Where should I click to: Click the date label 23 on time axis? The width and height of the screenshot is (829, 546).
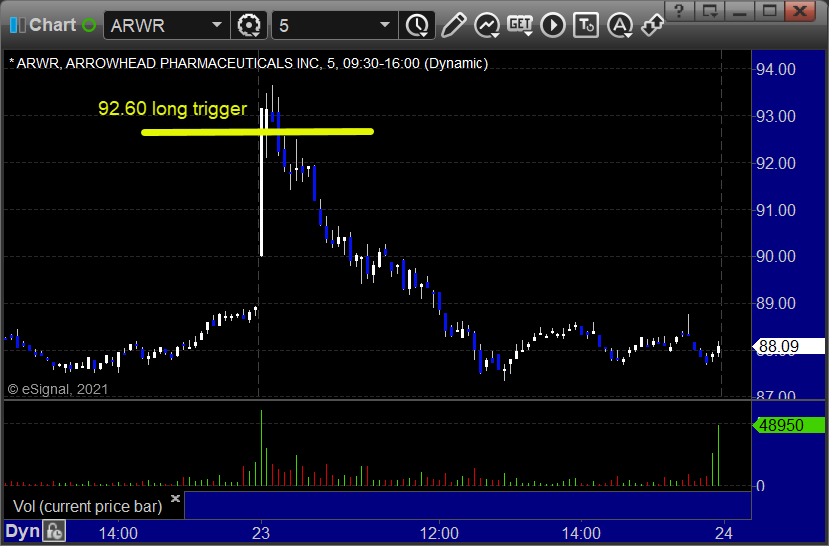tap(261, 533)
